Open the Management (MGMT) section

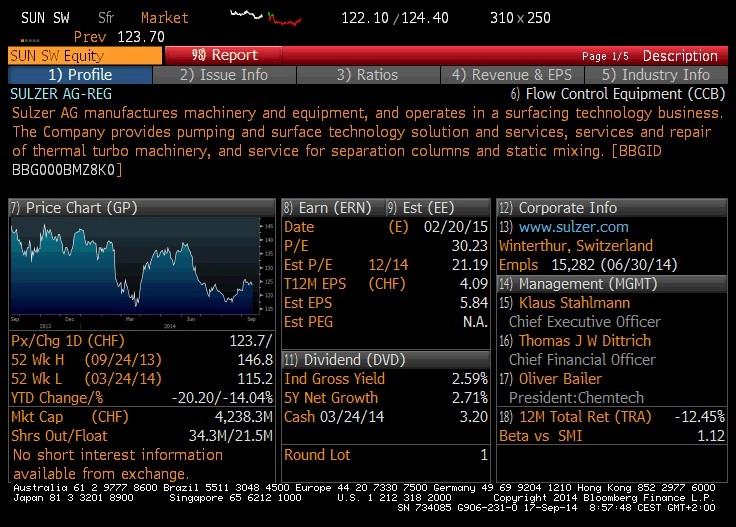click(x=612, y=284)
